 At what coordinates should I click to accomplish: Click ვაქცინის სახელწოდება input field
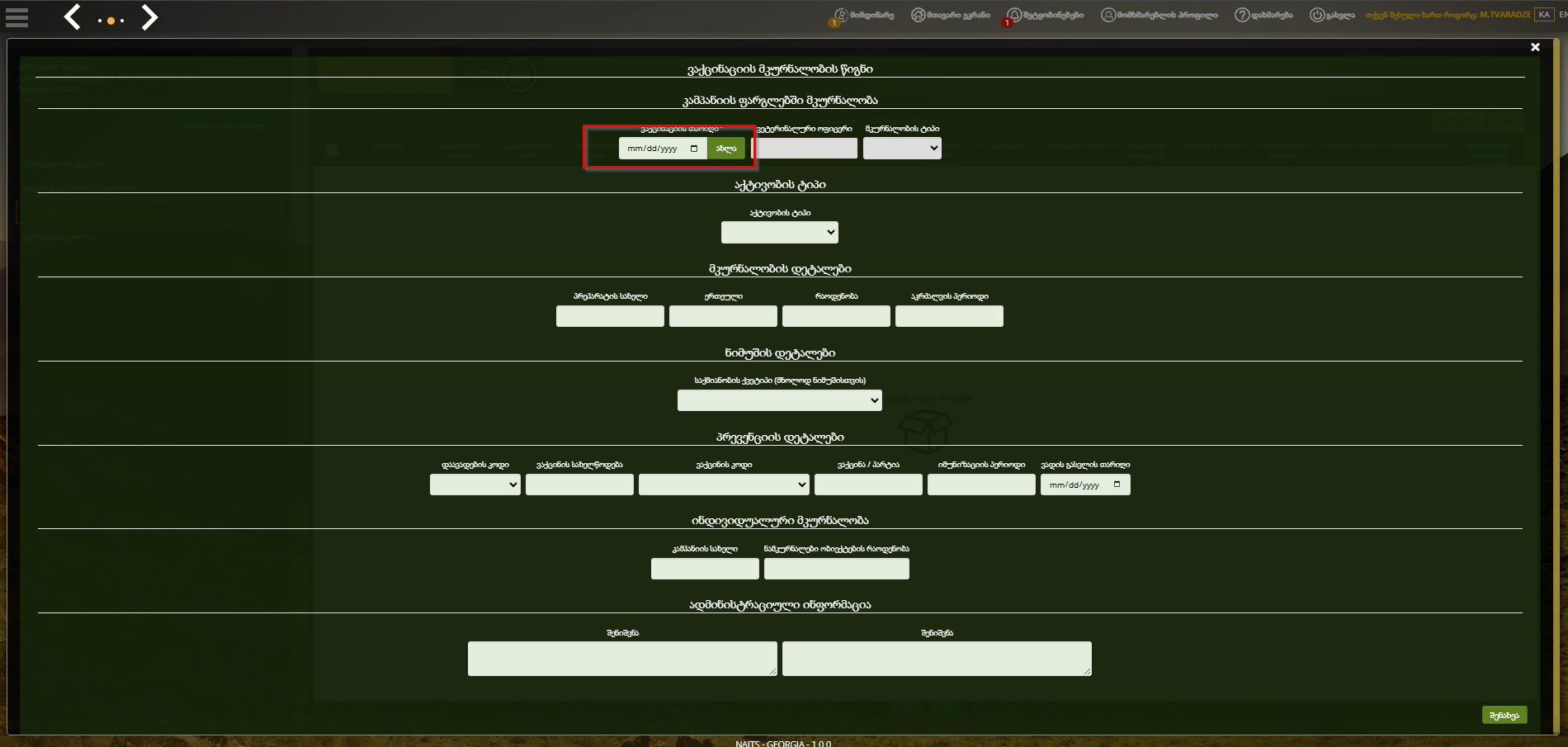tap(579, 485)
